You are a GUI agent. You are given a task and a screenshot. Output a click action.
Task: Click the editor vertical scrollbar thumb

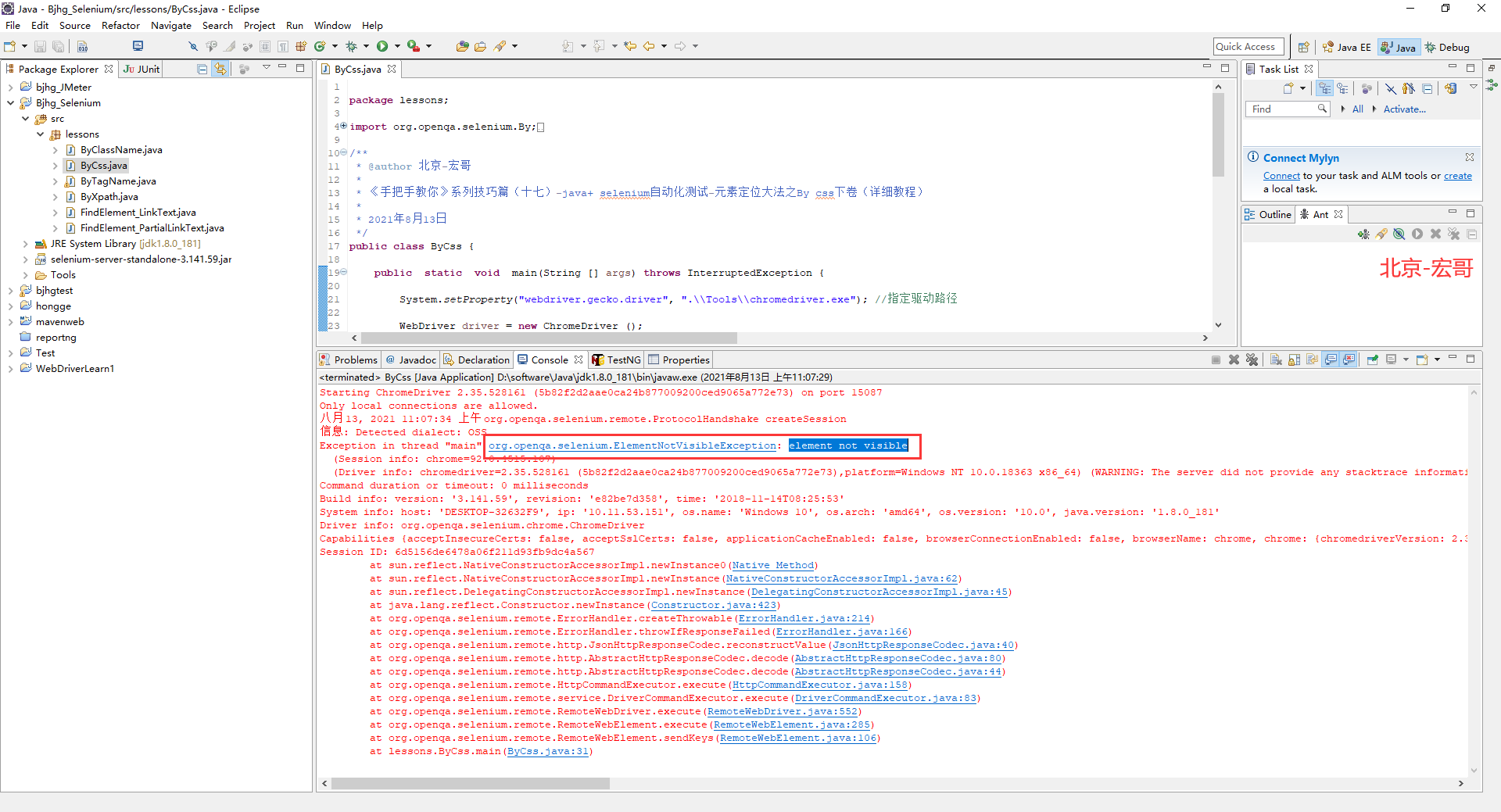point(1218,134)
